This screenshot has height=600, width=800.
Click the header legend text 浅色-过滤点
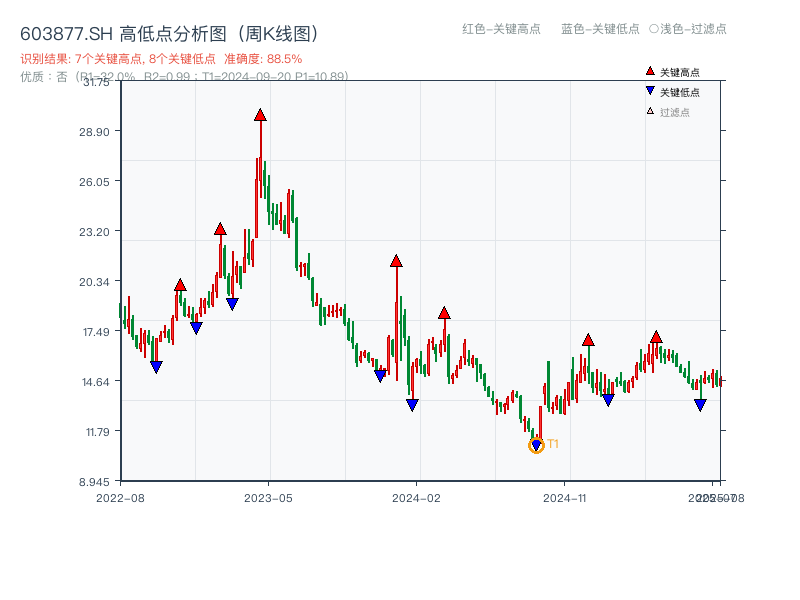tap(693, 29)
